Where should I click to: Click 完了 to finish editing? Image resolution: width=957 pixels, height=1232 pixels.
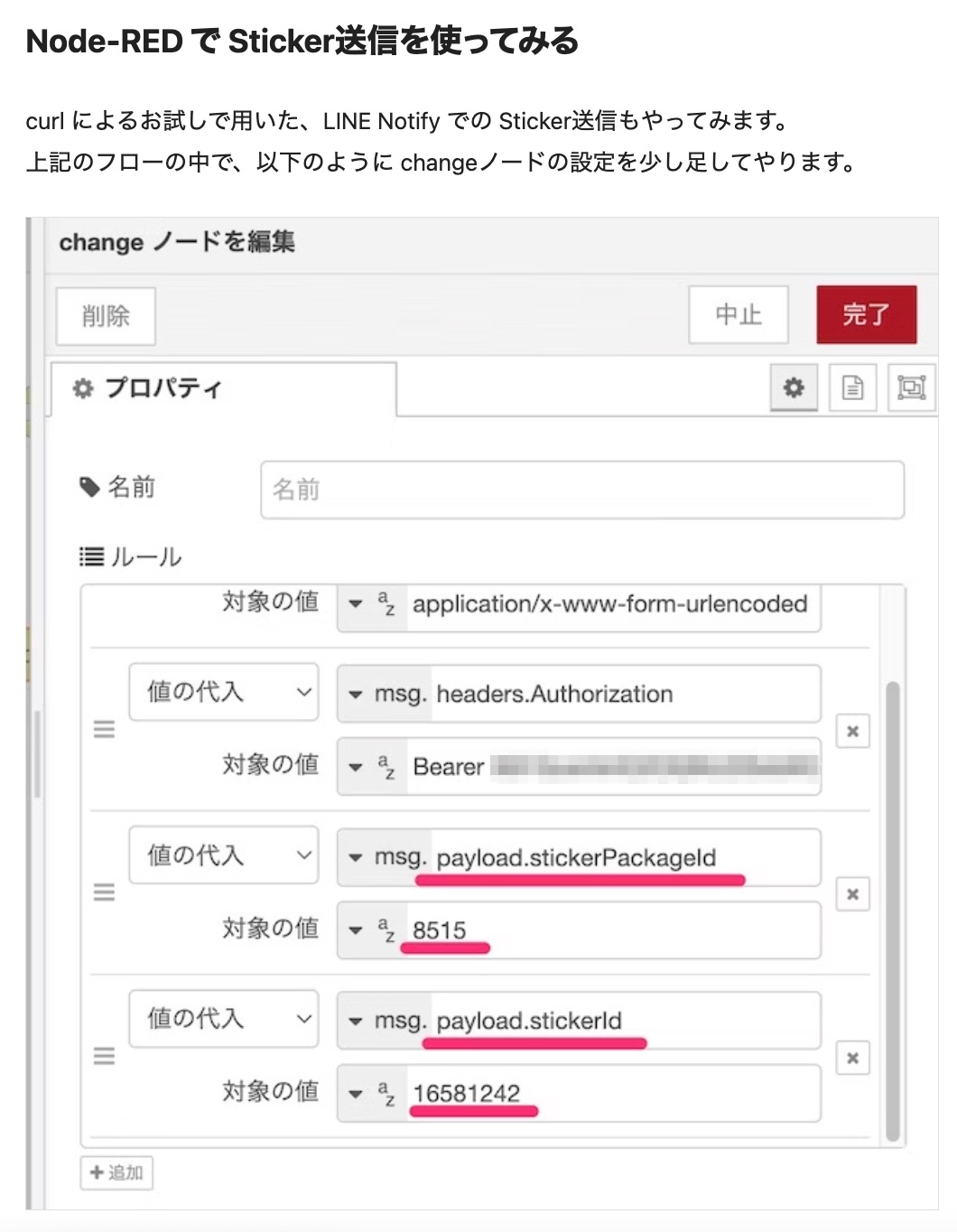866,314
